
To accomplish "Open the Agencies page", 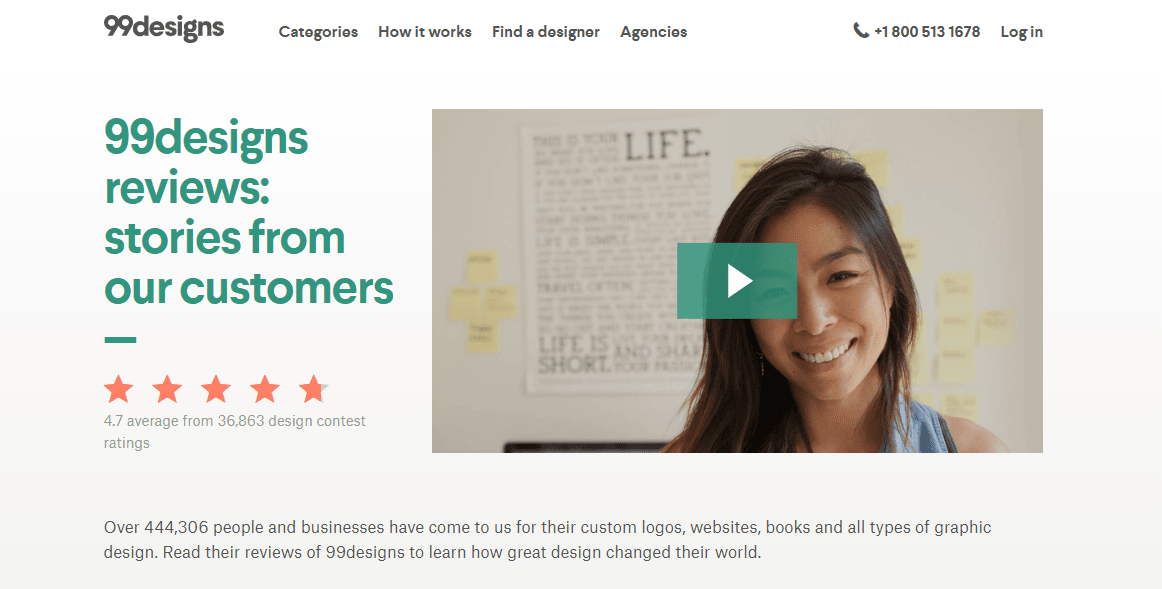I will 654,32.
